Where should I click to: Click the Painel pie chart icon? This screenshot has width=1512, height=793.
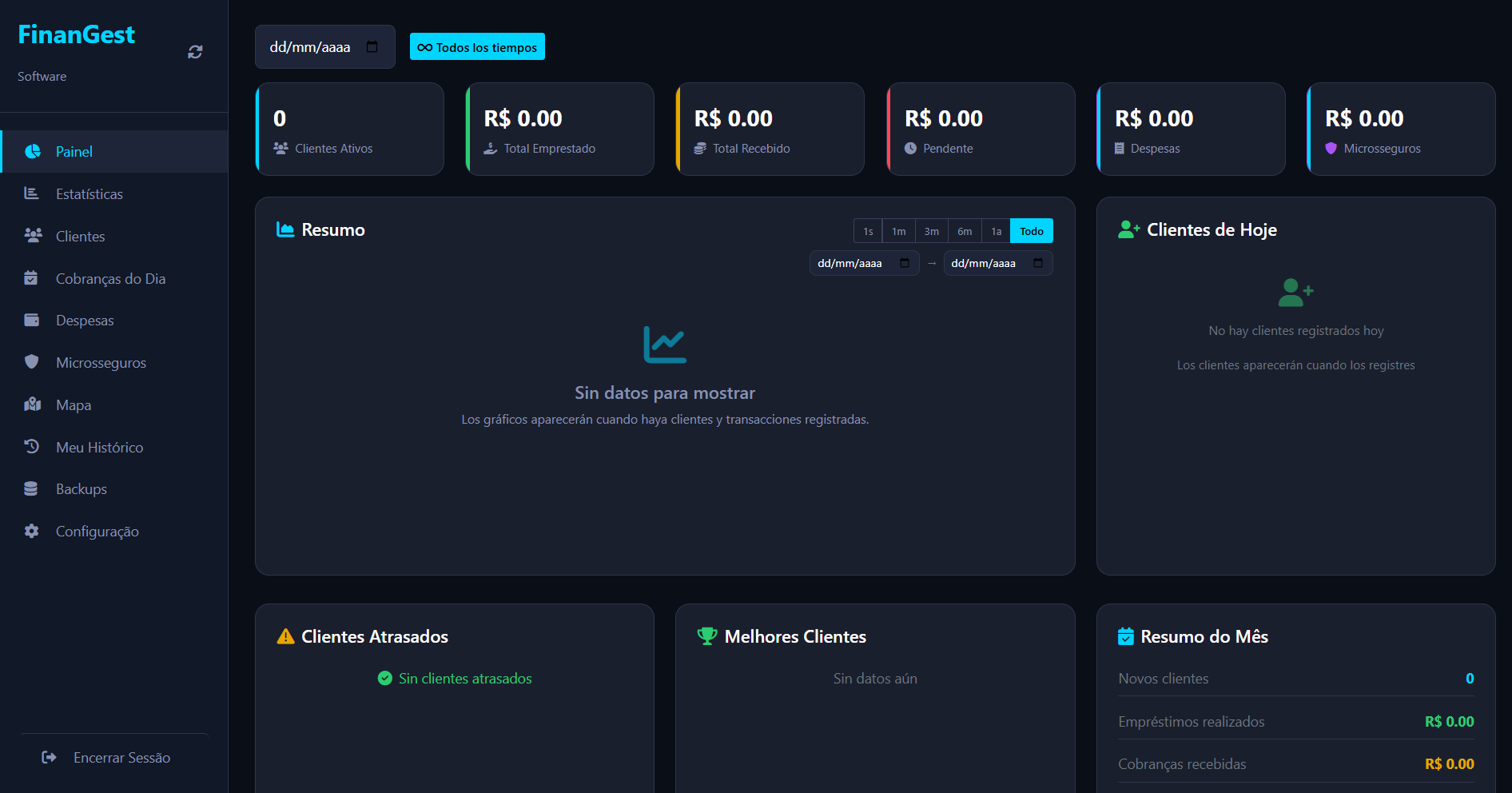[33, 152]
